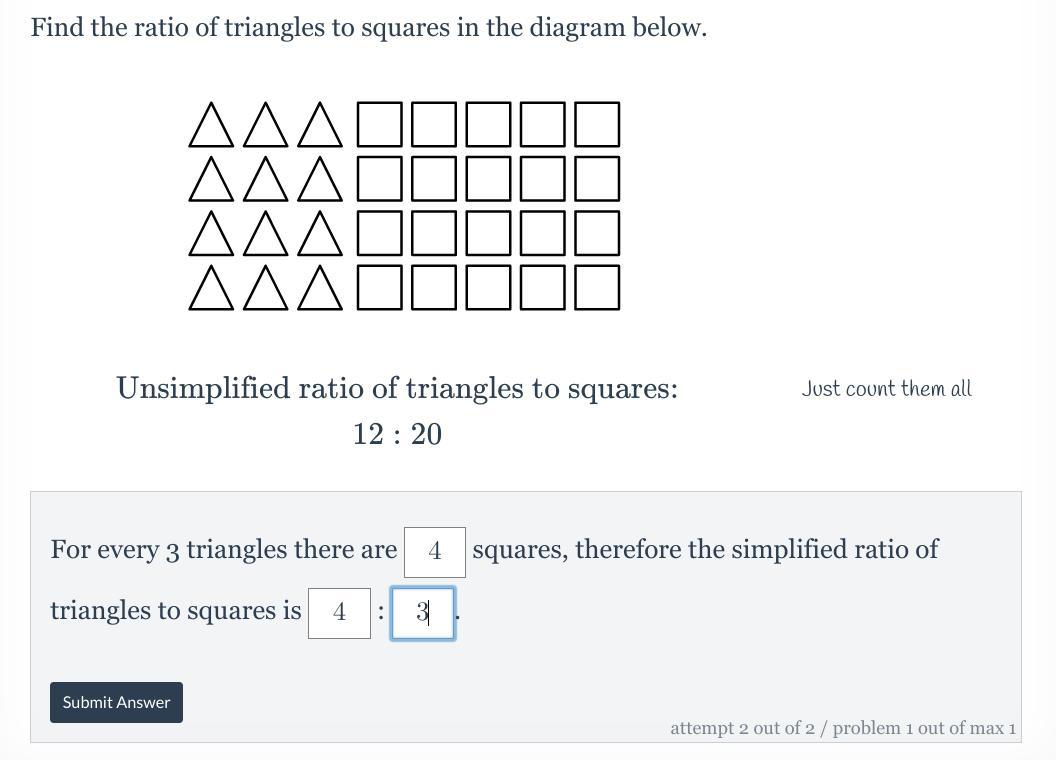1056x760 pixels.
Task: Select the bottom-left triangle in the diagram
Action: (x=210, y=290)
